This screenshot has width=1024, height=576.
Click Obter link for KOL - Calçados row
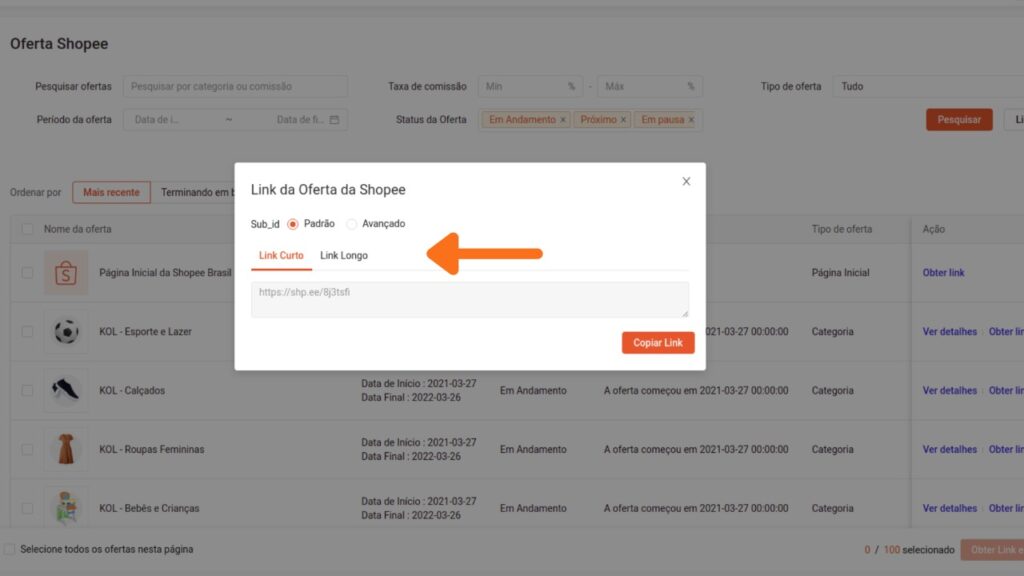[x=1006, y=391]
